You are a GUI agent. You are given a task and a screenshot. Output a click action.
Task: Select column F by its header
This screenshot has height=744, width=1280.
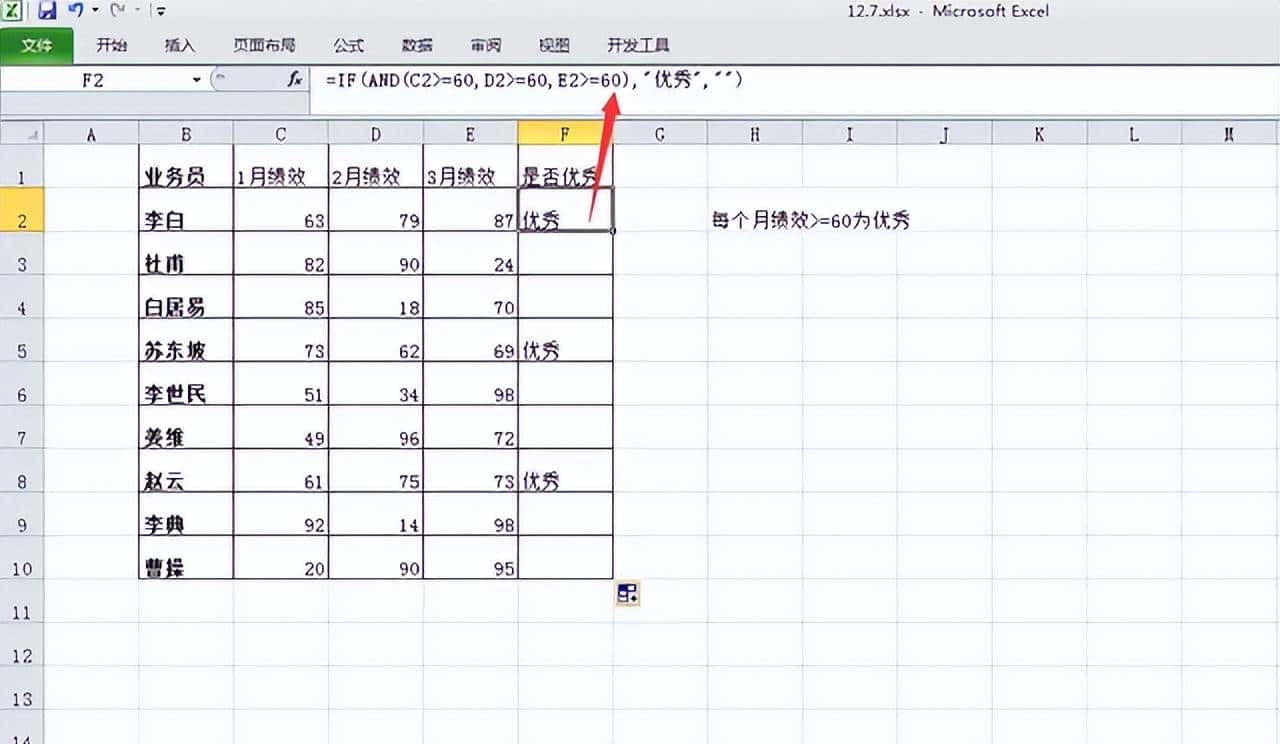[x=565, y=132]
